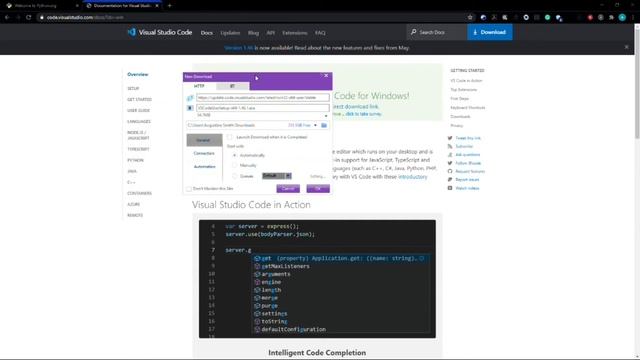The image size is (640, 360).
Task: Expand SETUP in the left docs sidebar
Action: 133,88
